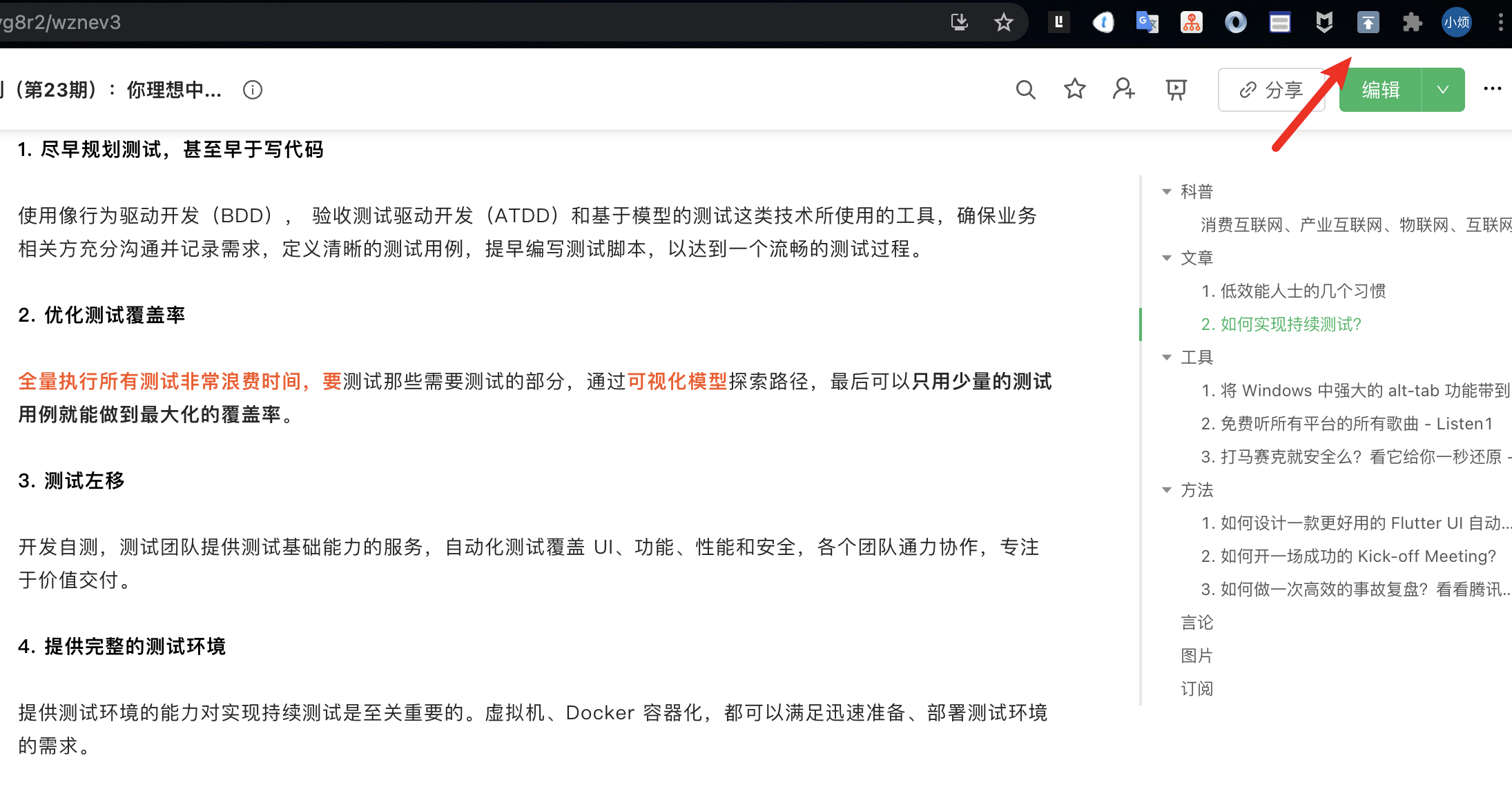
Task: Click the document info circle icon
Action: point(253,90)
